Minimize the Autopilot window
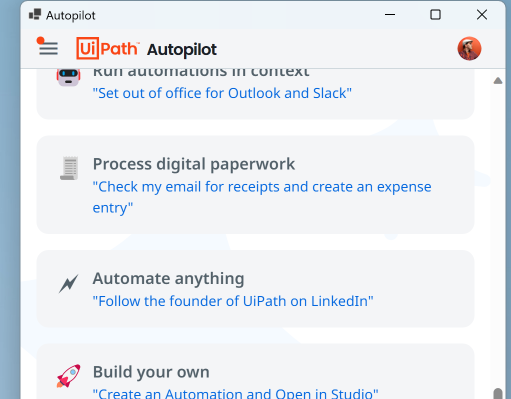Image resolution: width=511 pixels, height=399 pixels. coord(390,15)
